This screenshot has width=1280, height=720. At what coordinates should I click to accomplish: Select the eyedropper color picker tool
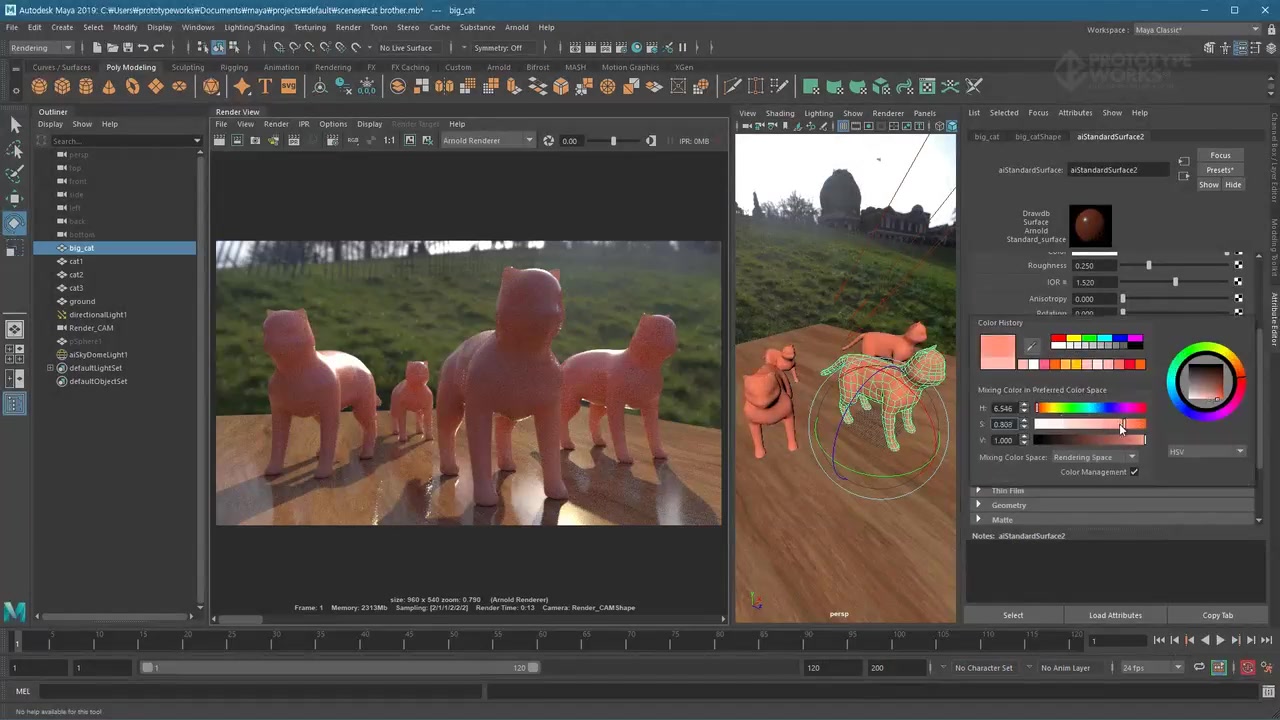(1031, 347)
